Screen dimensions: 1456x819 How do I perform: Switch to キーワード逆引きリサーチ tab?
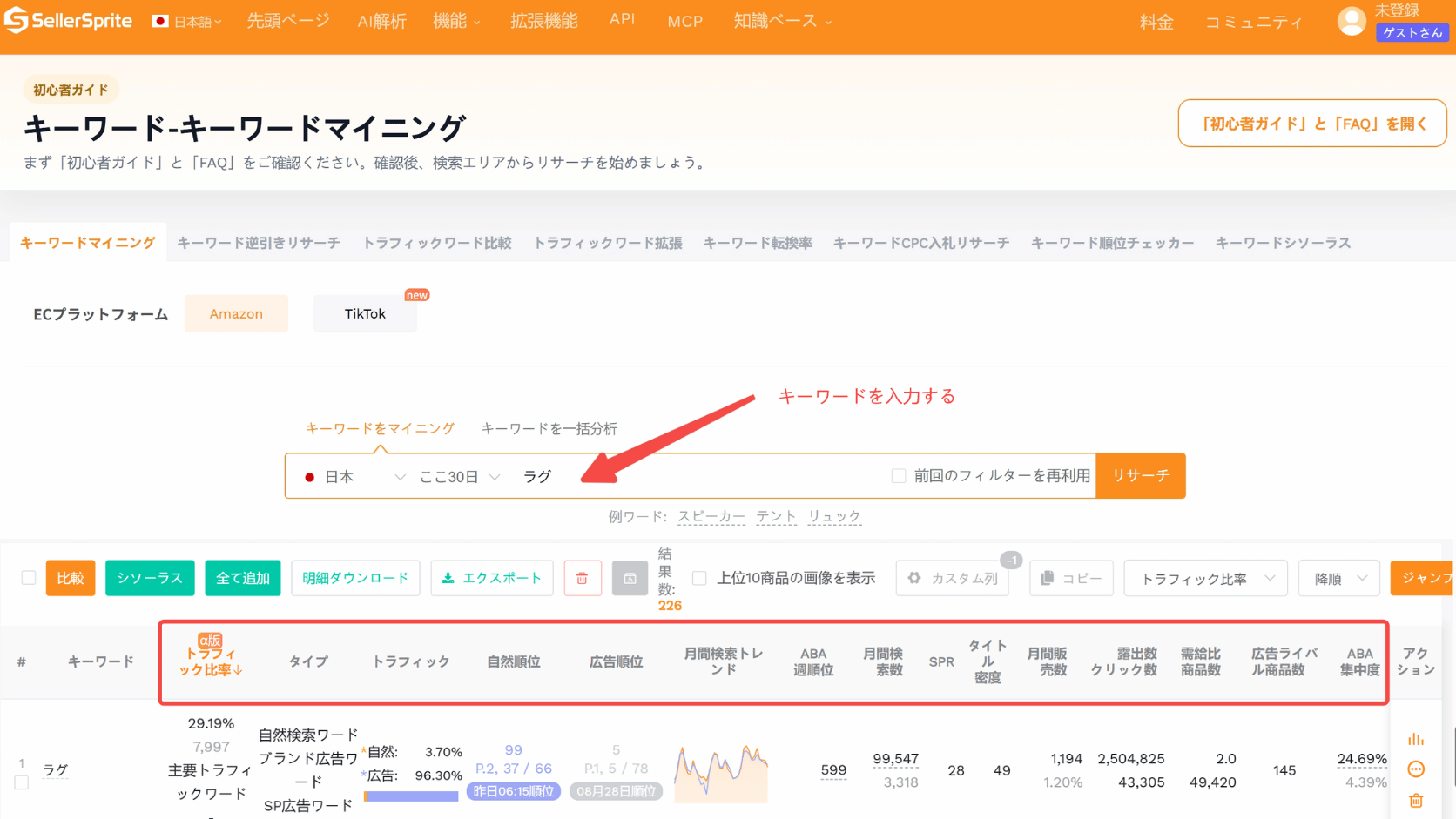[x=259, y=243]
